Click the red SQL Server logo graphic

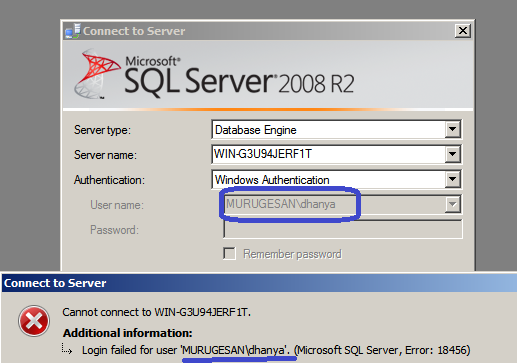(x=97, y=74)
